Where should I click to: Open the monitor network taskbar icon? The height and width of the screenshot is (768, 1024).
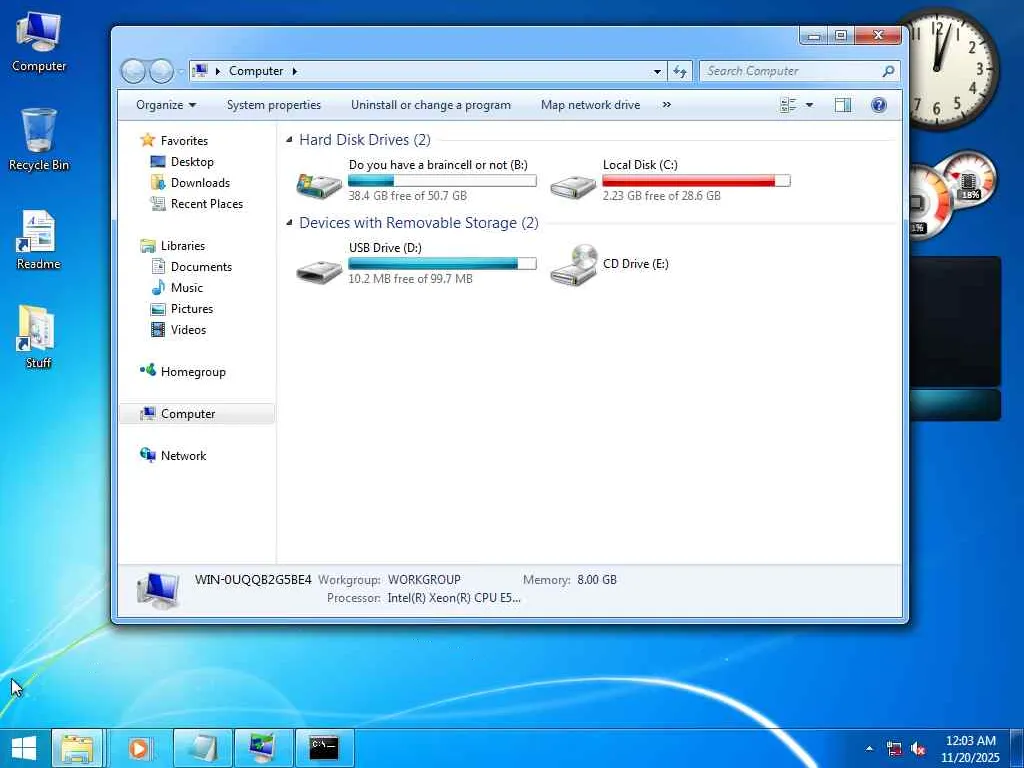tap(263, 748)
